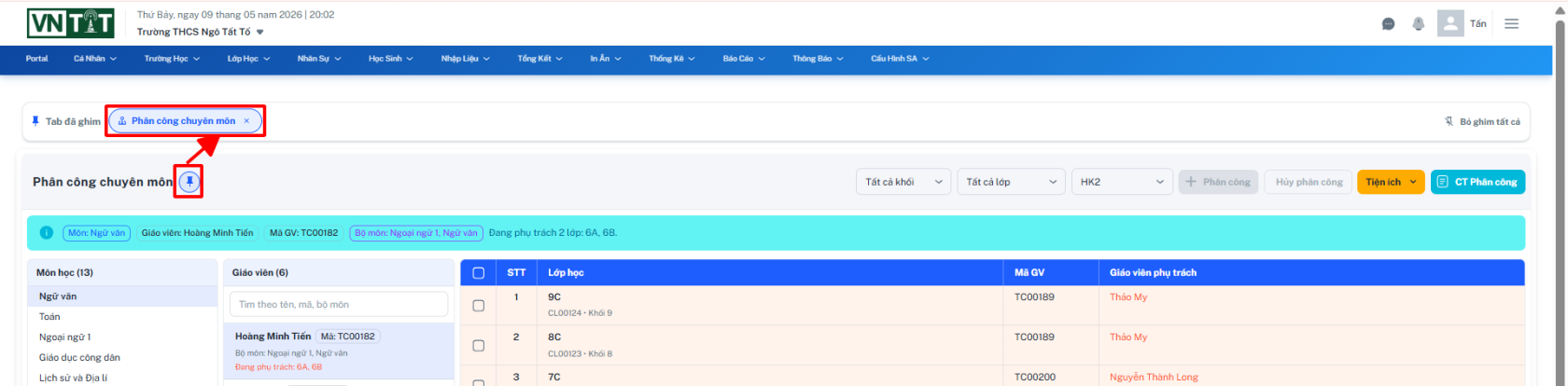Click the Hủy phân công button
The width and height of the screenshot is (1568, 386).
point(1309,182)
